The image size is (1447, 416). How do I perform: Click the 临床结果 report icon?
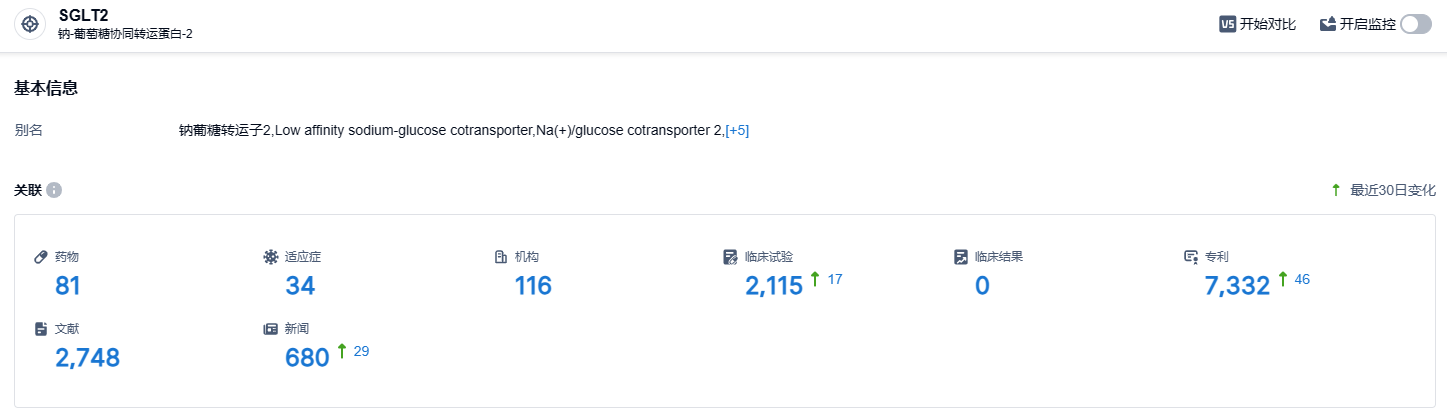961,257
